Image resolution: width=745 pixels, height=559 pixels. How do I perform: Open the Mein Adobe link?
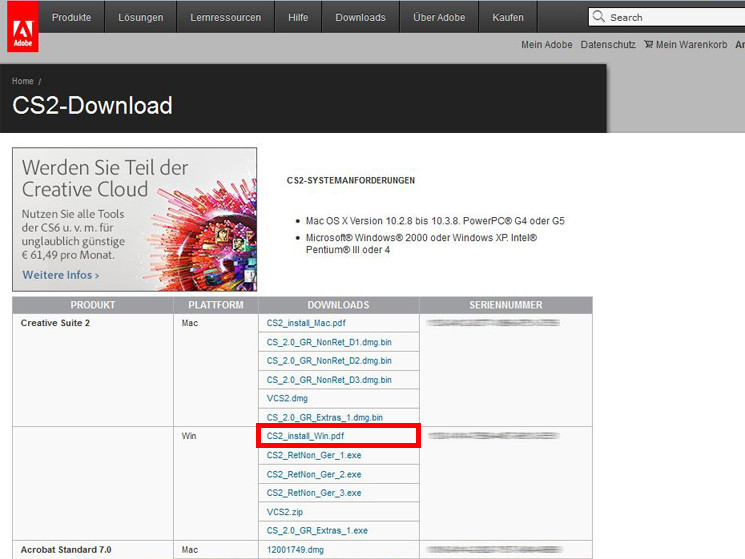[546, 45]
